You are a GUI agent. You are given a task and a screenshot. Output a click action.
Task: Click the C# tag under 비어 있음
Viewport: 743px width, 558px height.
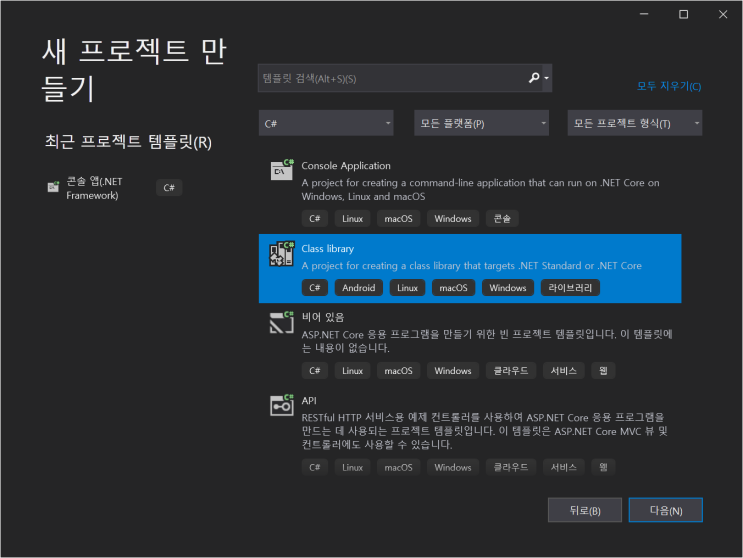tap(315, 370)
